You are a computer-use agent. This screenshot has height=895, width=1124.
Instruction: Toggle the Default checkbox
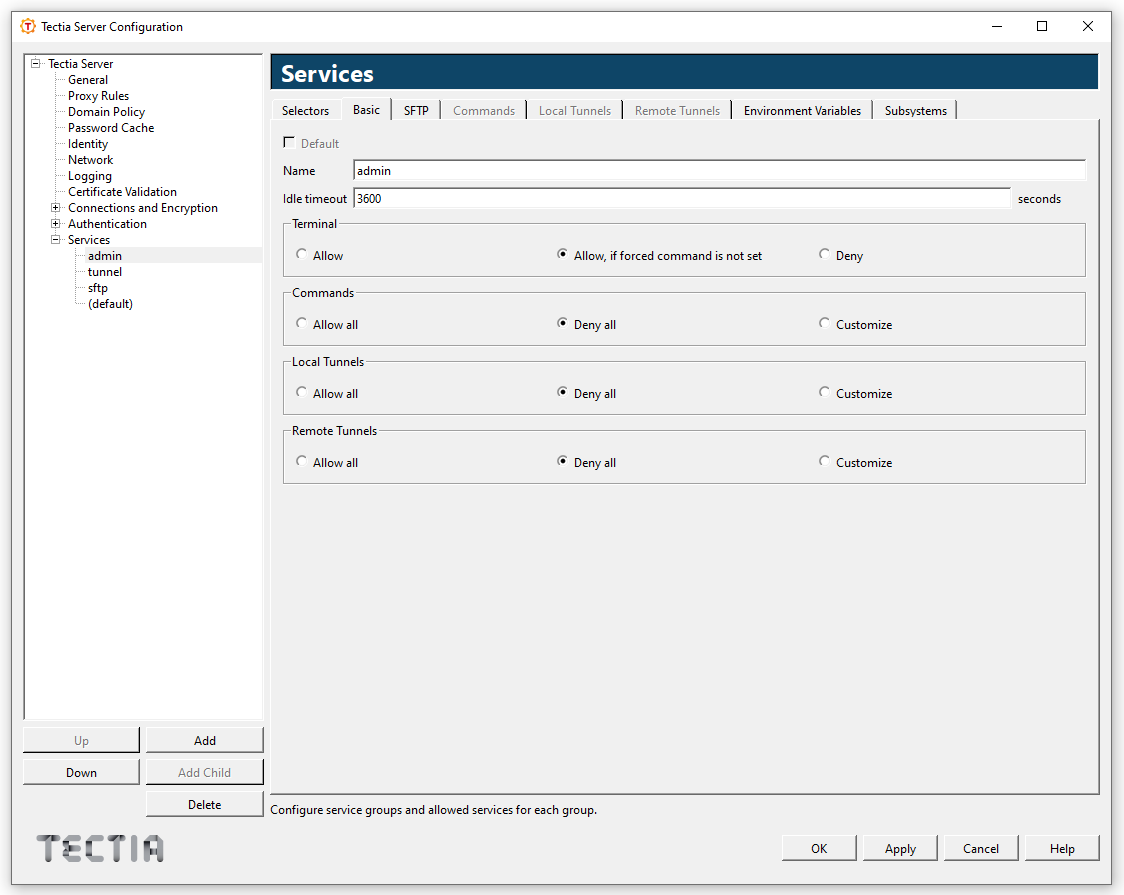[x=290, y=143]
